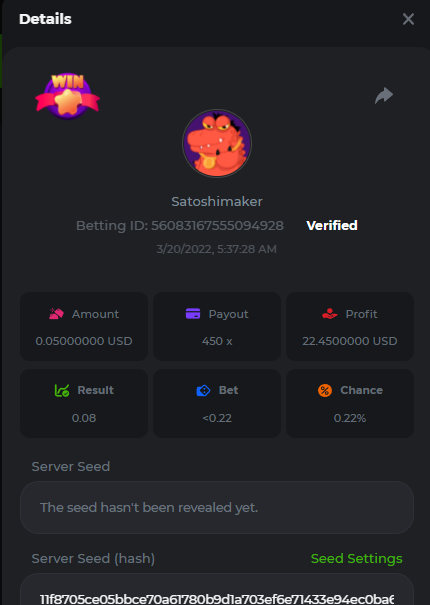This screenshot has height=605, width=430.
Task: Click the WIN star badge
Action: coord(68,96)
